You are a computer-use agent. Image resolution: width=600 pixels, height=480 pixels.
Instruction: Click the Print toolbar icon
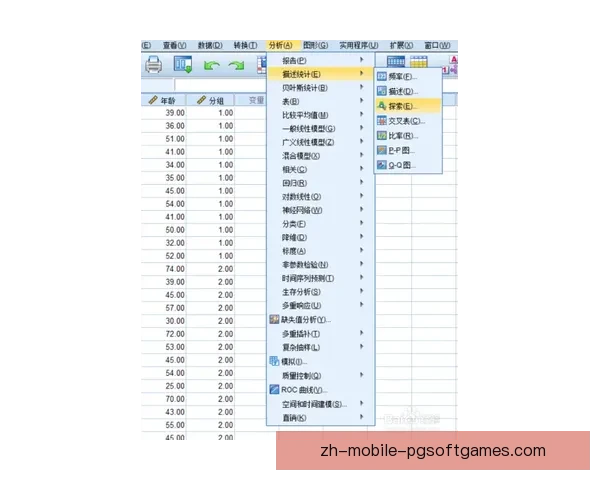pos(153,64)
